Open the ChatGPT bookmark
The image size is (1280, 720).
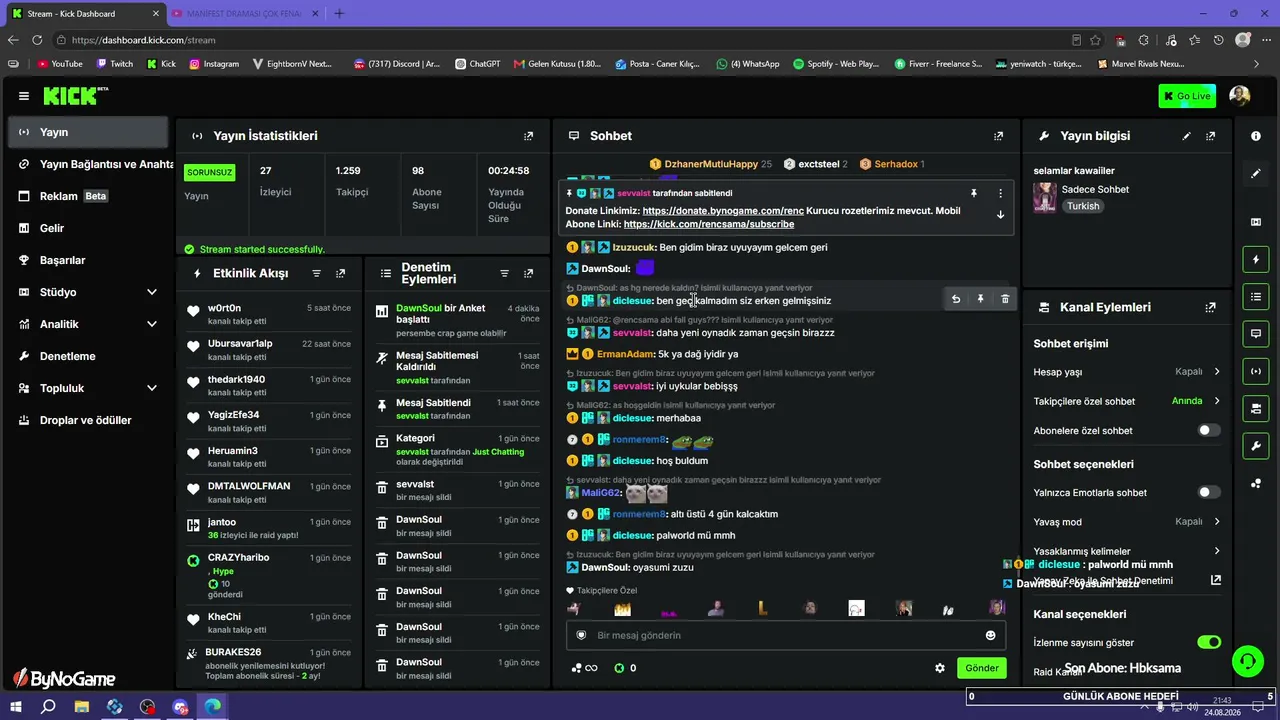(477, 64)
